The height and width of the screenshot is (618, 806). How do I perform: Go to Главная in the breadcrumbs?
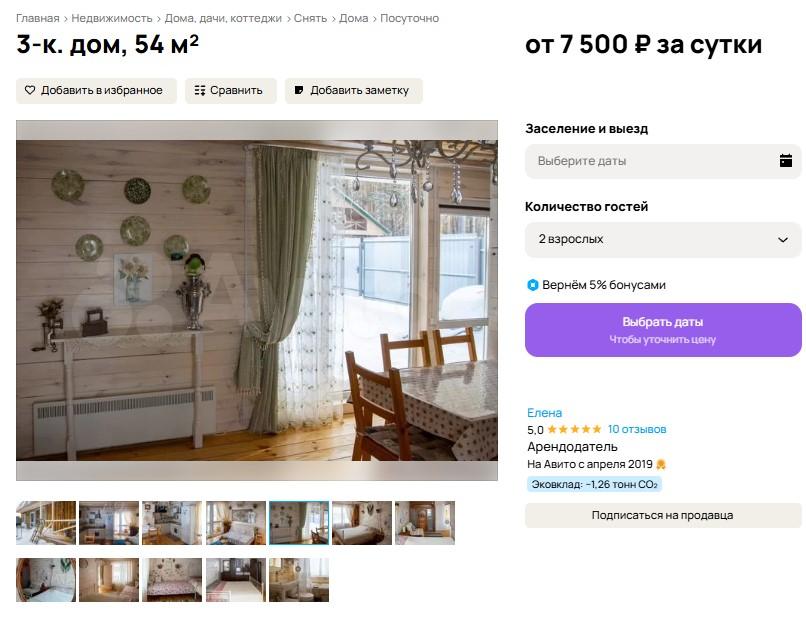(x=38, y=19)
